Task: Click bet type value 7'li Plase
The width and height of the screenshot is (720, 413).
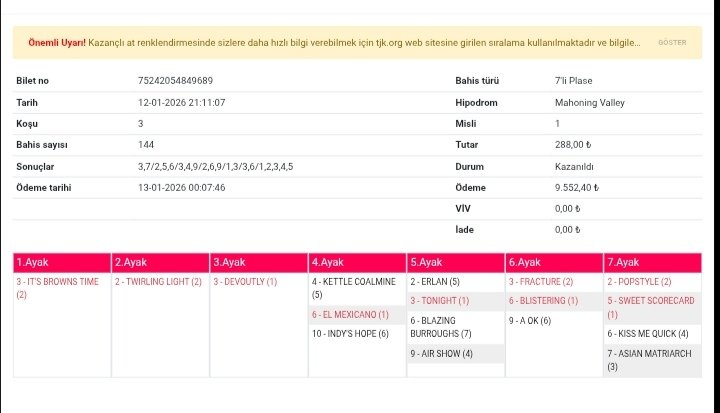Action: [x=573, y=81]
